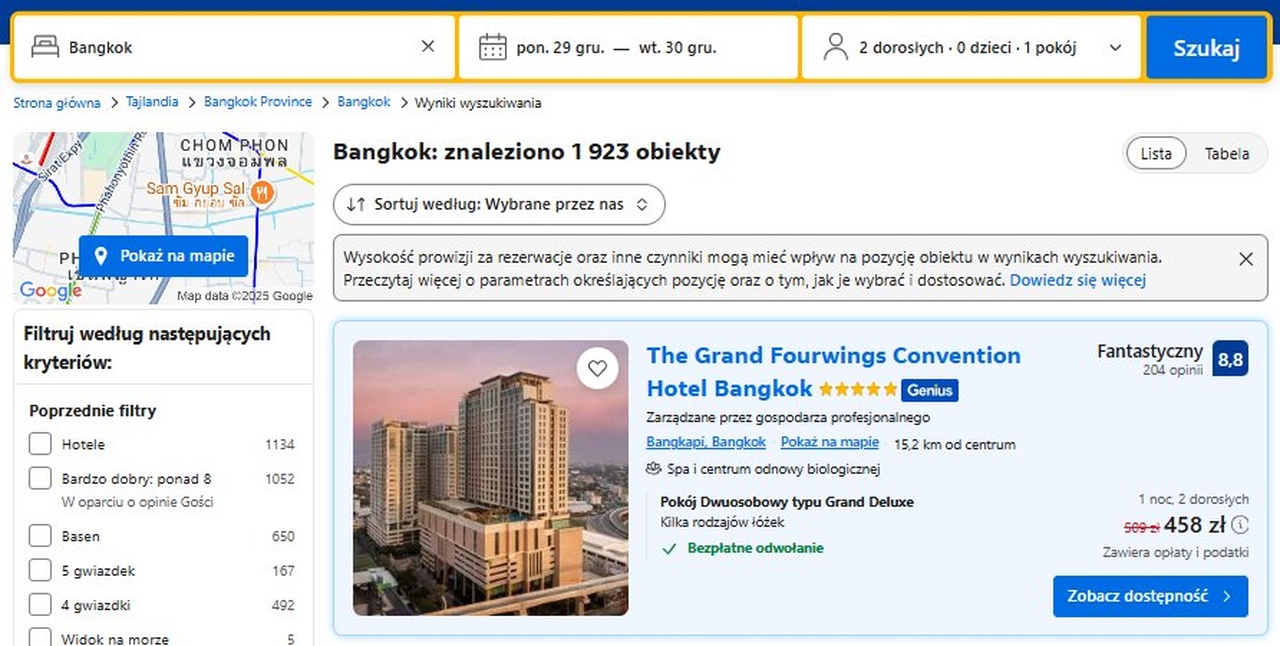Clear the Bangkok search text with the X icon
This screenshot has width=1280, height=646.
point(428,46)
